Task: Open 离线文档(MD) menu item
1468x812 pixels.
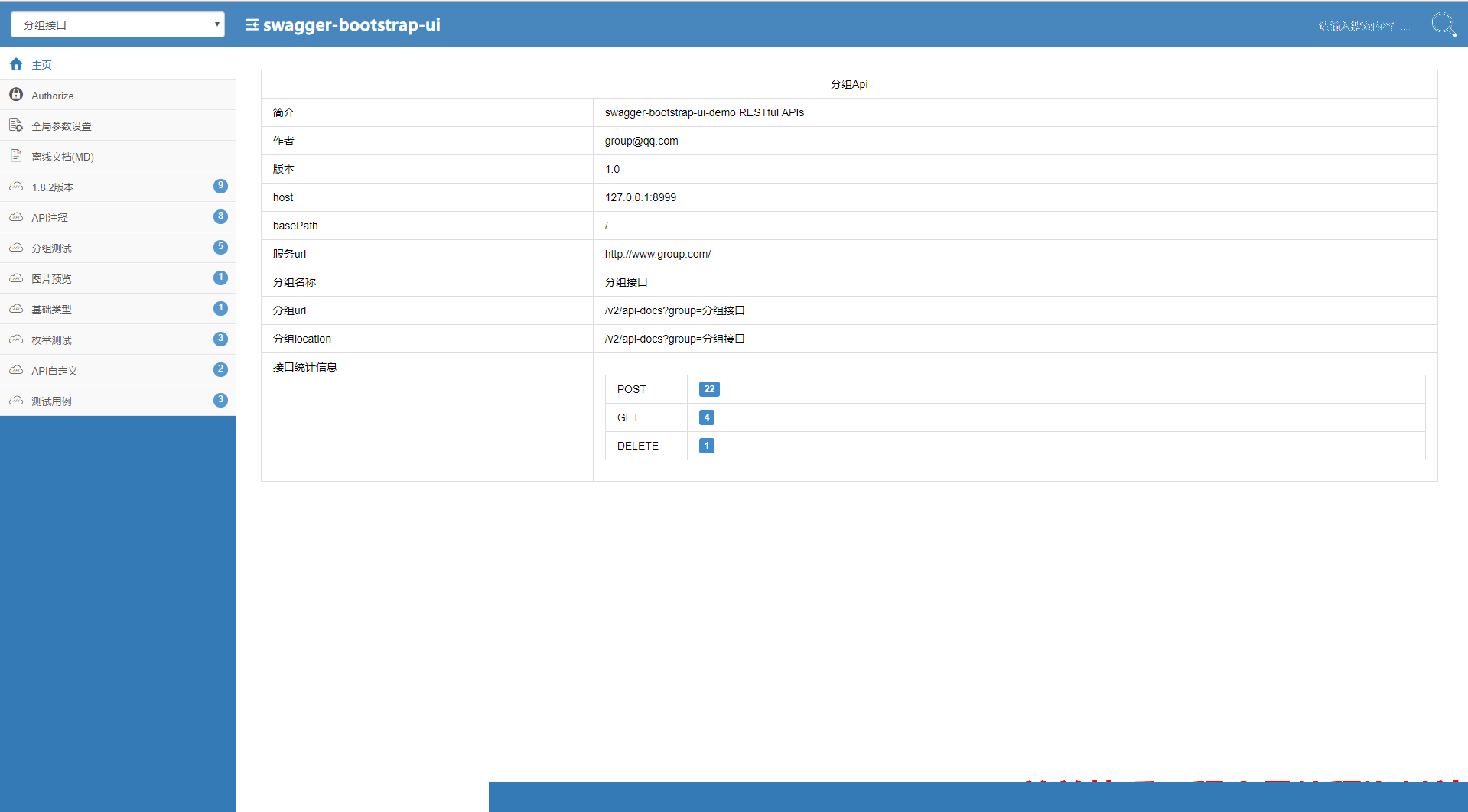Action: [x=118, y=156]
